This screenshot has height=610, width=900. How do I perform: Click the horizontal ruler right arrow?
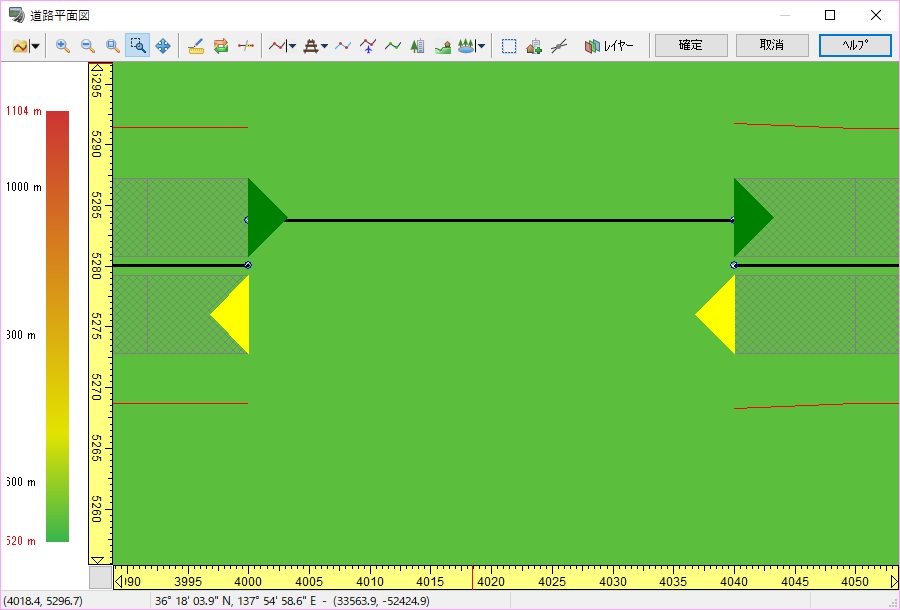[x=894, y=581]
